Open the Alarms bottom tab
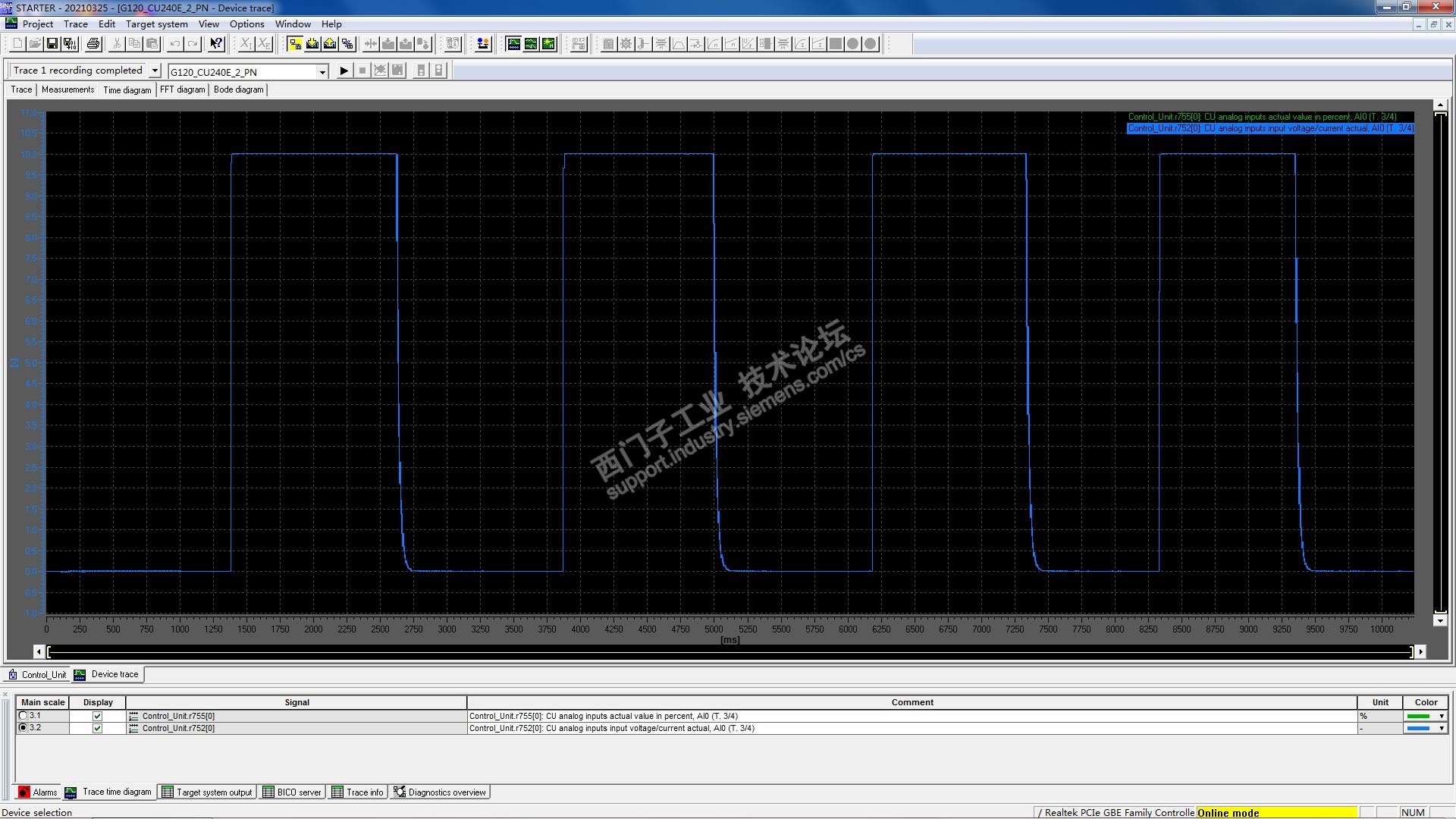This screenshot has height=819, width=1456. [38, 792]
